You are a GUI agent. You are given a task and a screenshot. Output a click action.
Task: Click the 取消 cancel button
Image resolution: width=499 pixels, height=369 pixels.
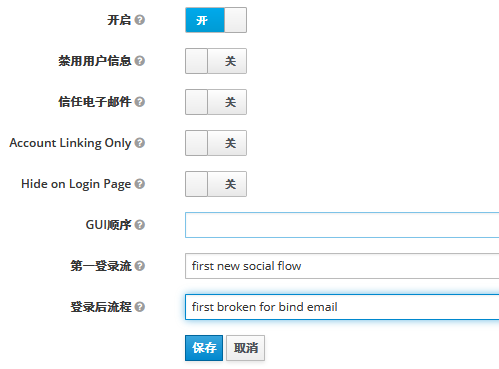246,348
